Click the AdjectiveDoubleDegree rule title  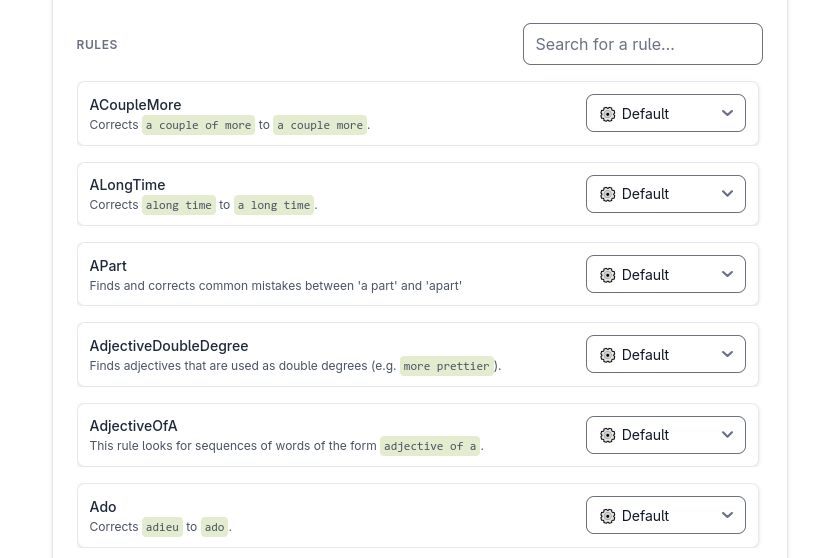[169, 346]
